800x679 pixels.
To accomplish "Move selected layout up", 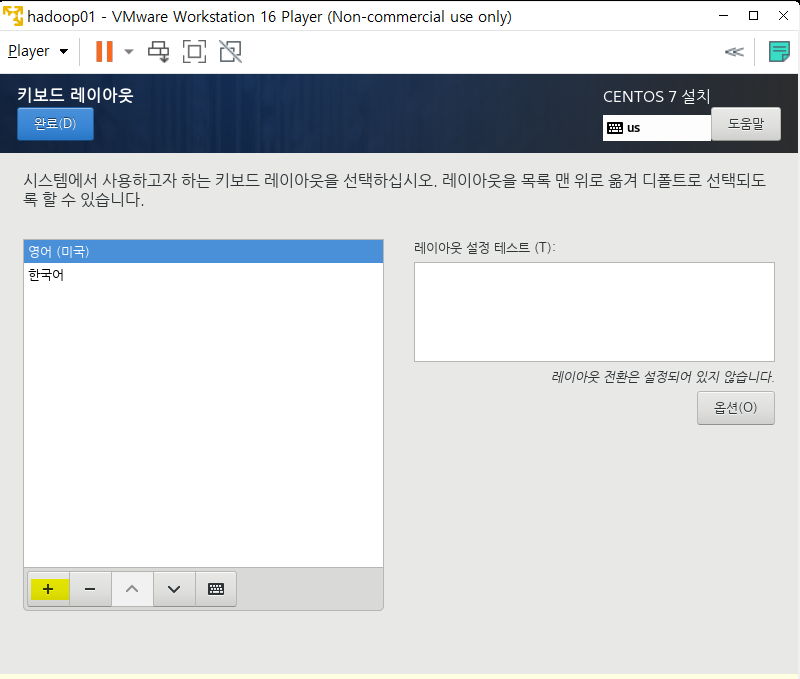I will 132,589.
